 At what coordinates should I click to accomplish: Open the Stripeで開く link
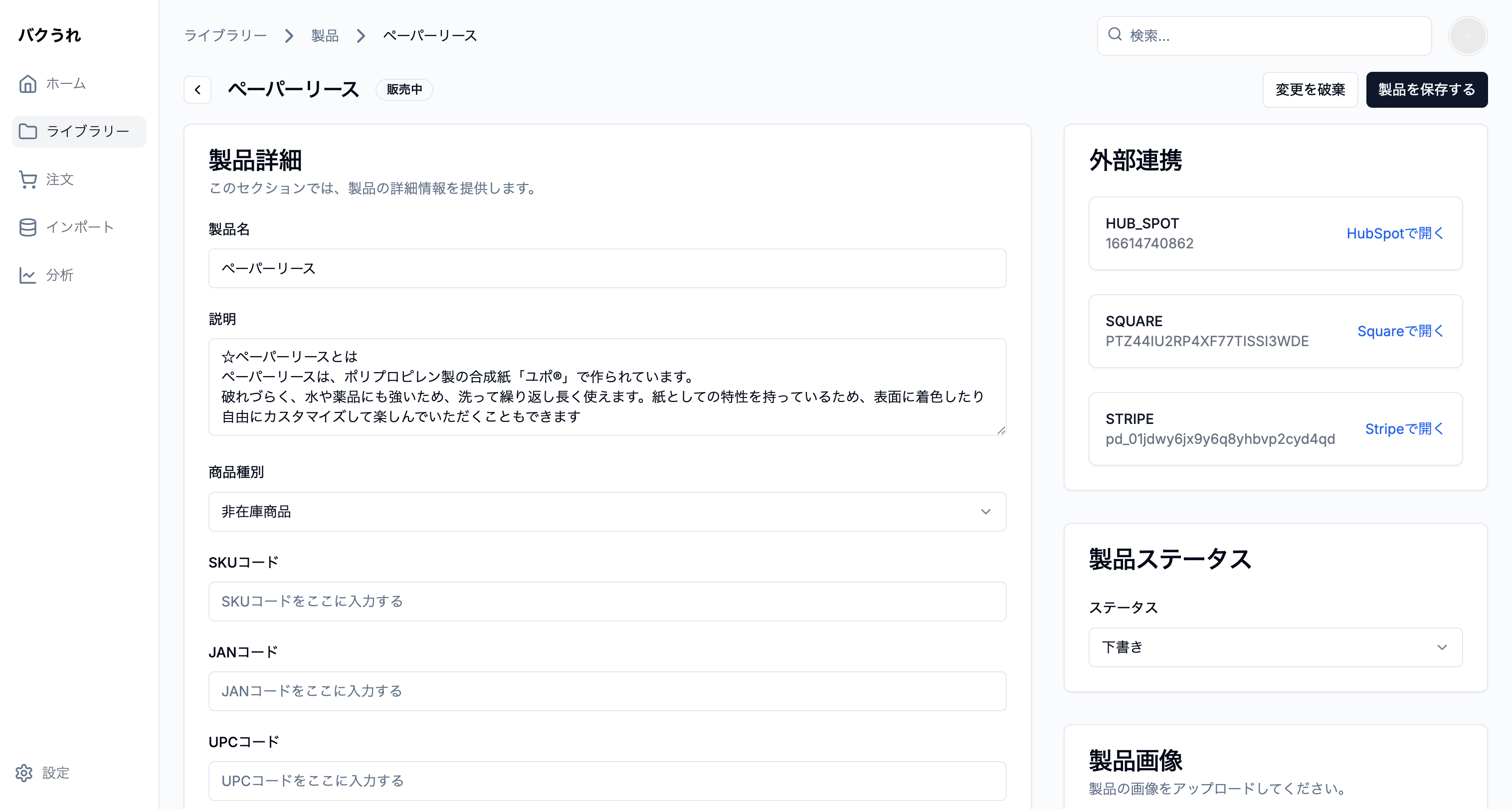coord(1403,429)
